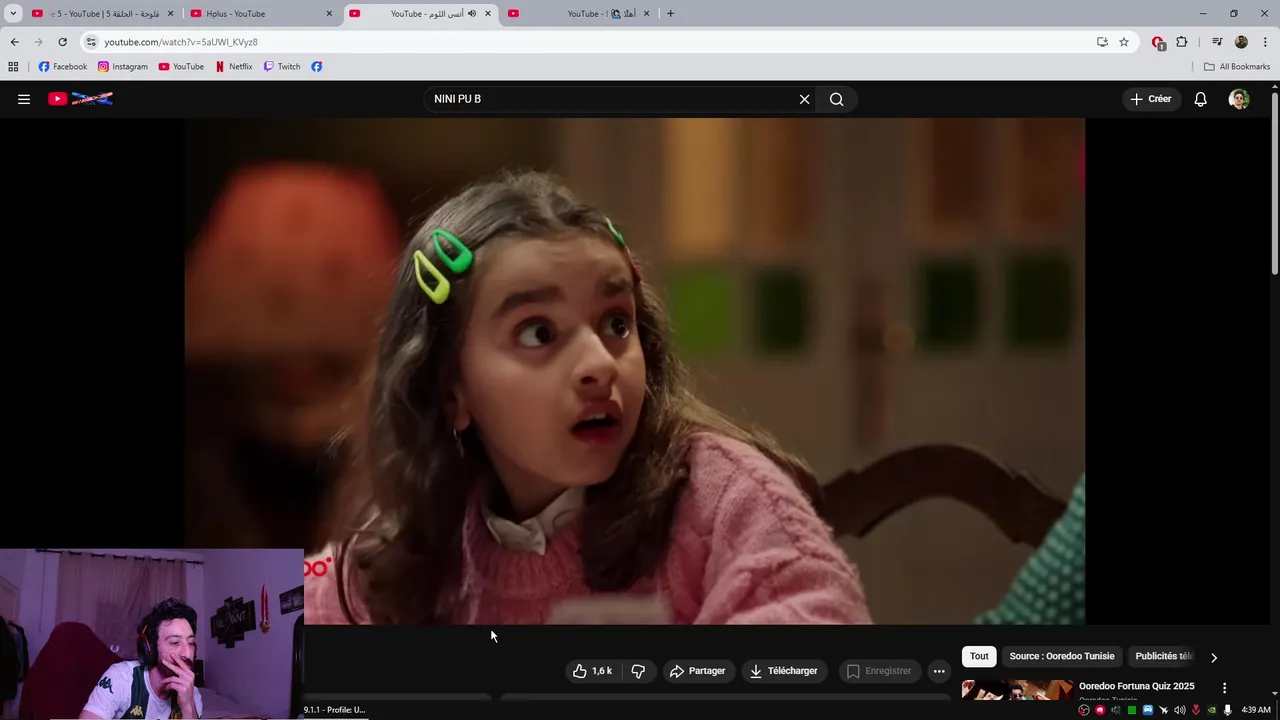This screenshot has width=1280, height=720.
Task: Mute the active tab via speaker icon
Action: (472, 14)
